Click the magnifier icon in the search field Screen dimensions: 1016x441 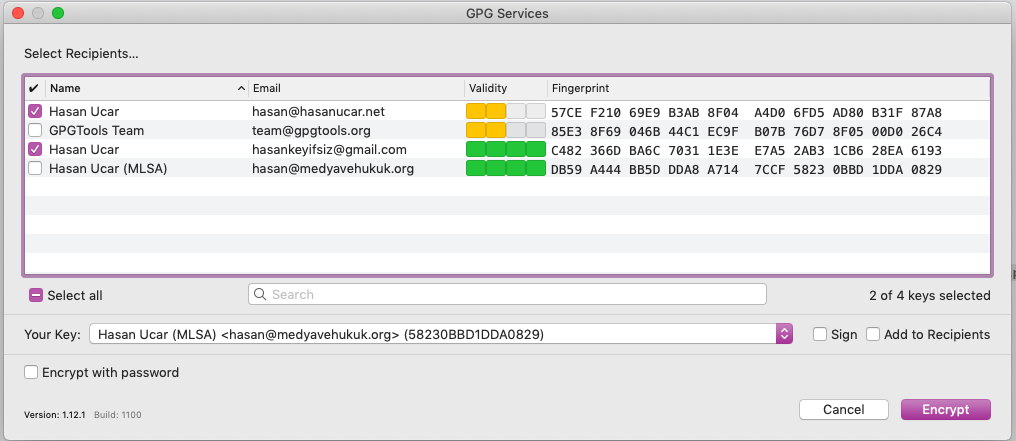(260, 295)
